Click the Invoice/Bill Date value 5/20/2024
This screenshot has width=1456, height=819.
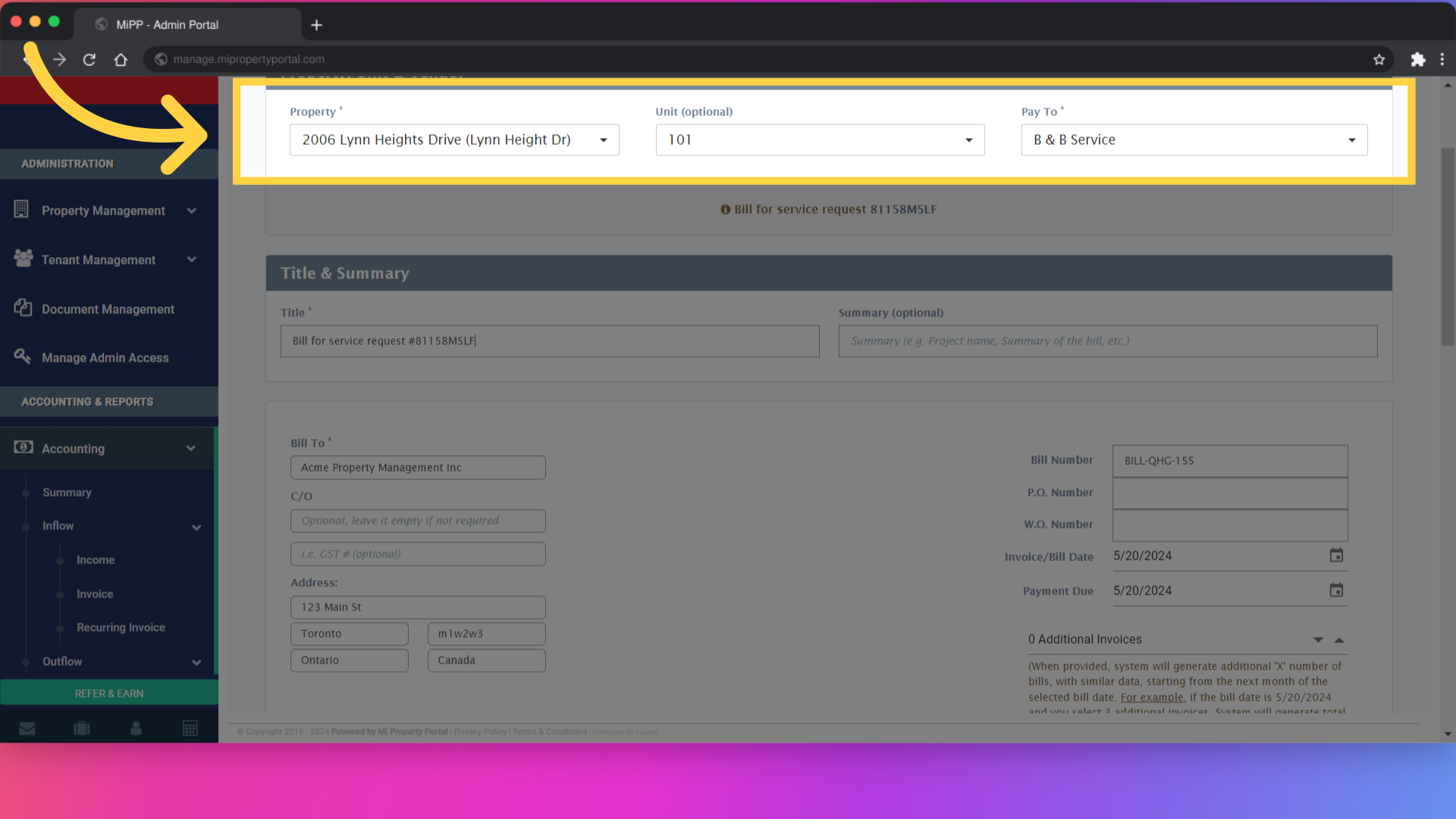[x=1143, y=556]
